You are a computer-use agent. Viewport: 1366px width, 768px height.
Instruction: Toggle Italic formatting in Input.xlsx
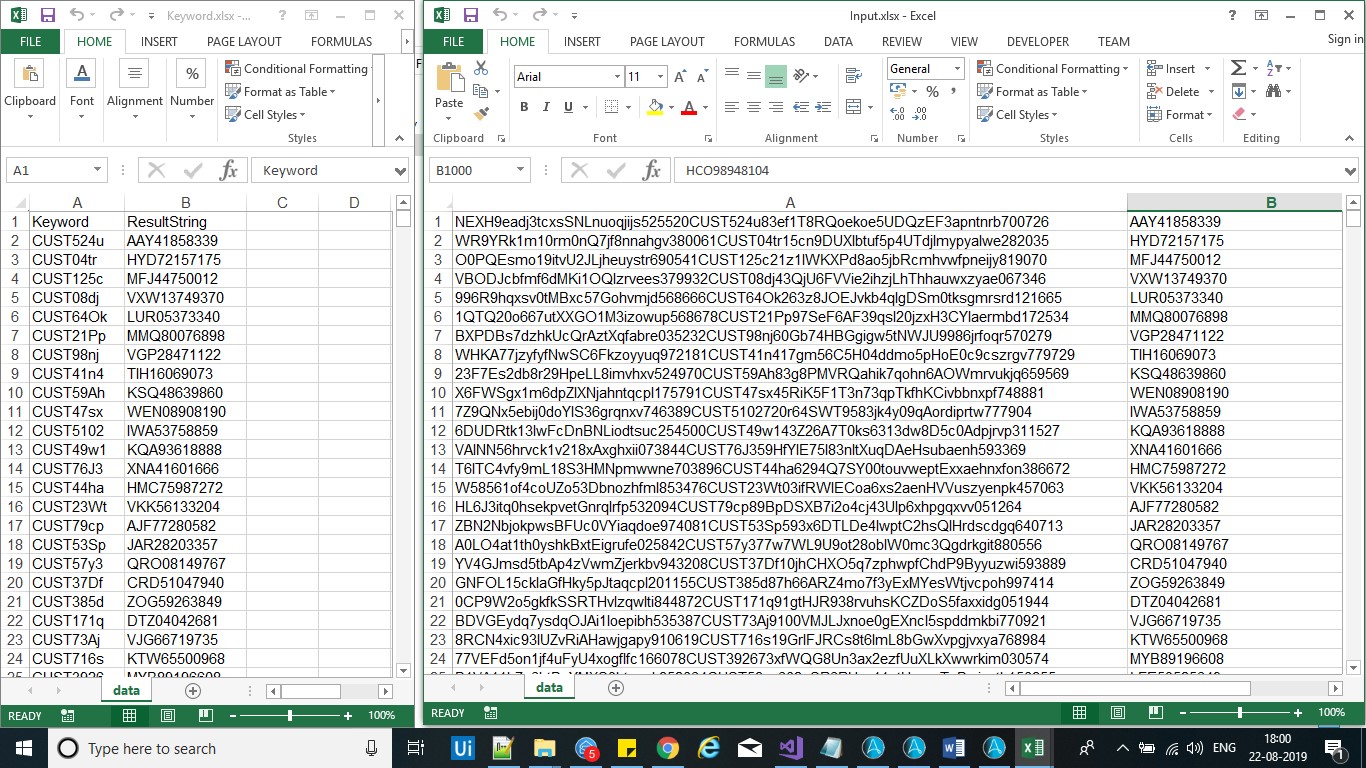[546, 107]
